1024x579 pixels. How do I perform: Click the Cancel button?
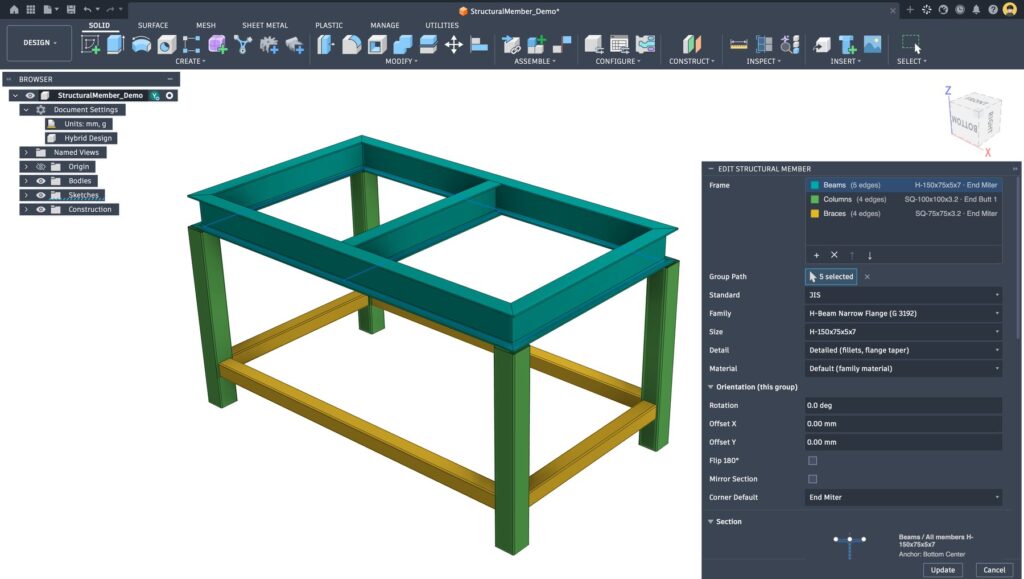tap(994, 569)
